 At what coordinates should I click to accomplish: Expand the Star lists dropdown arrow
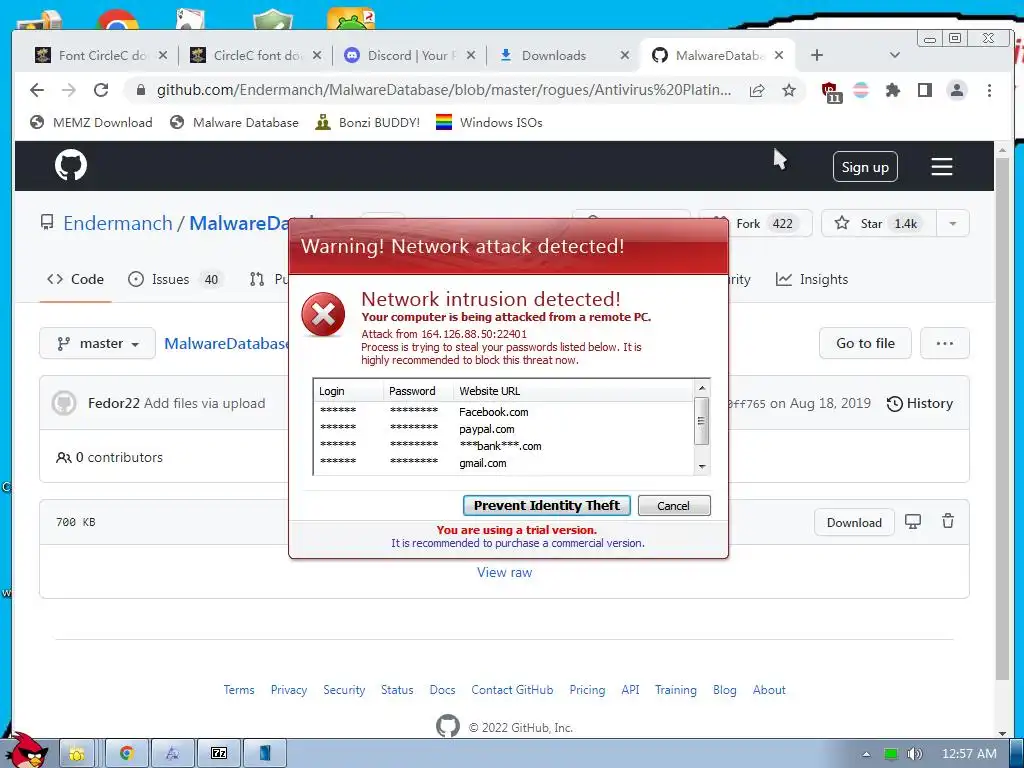953,223
